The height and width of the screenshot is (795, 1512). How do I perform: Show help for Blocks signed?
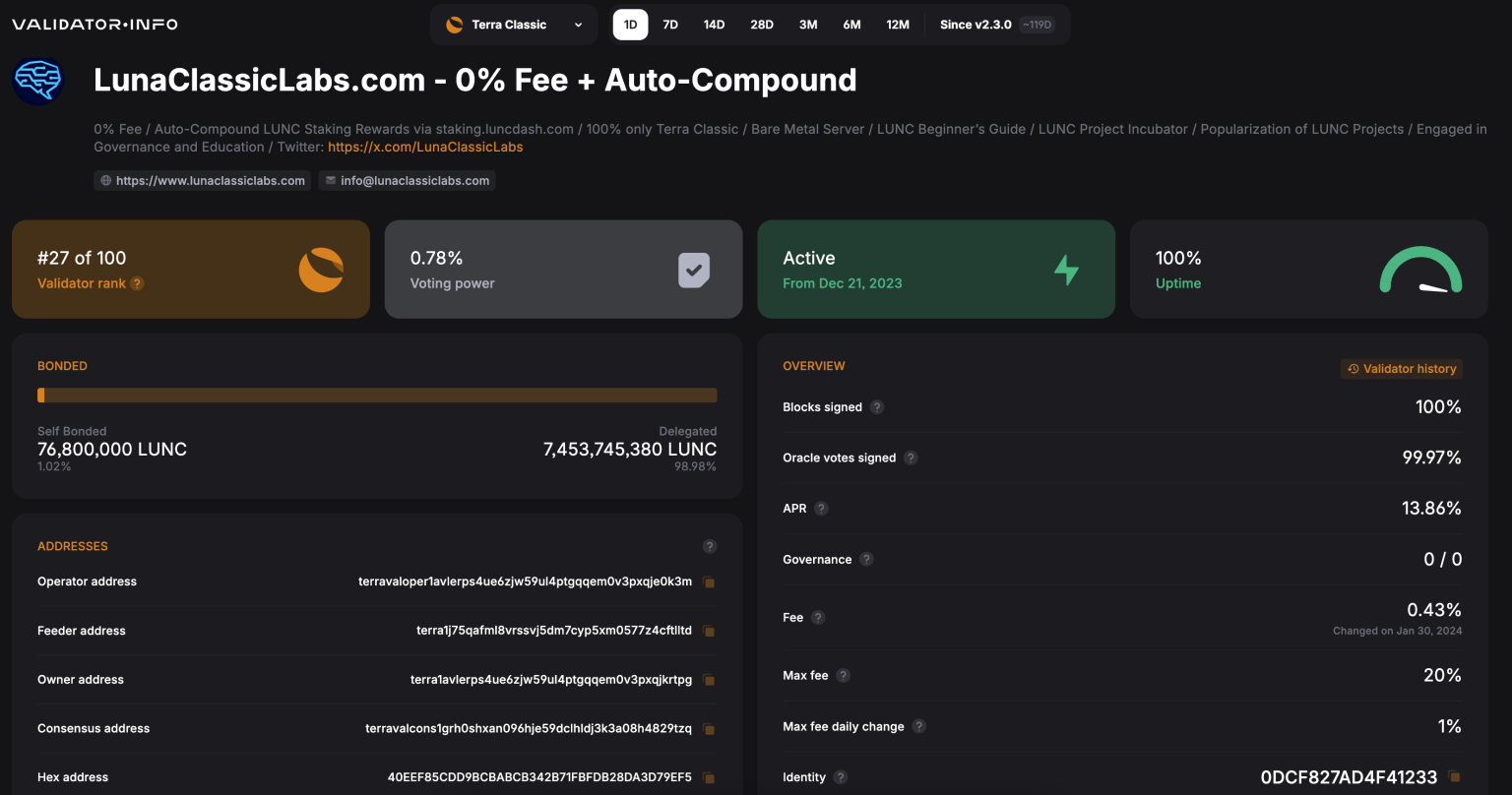(877, 407)
